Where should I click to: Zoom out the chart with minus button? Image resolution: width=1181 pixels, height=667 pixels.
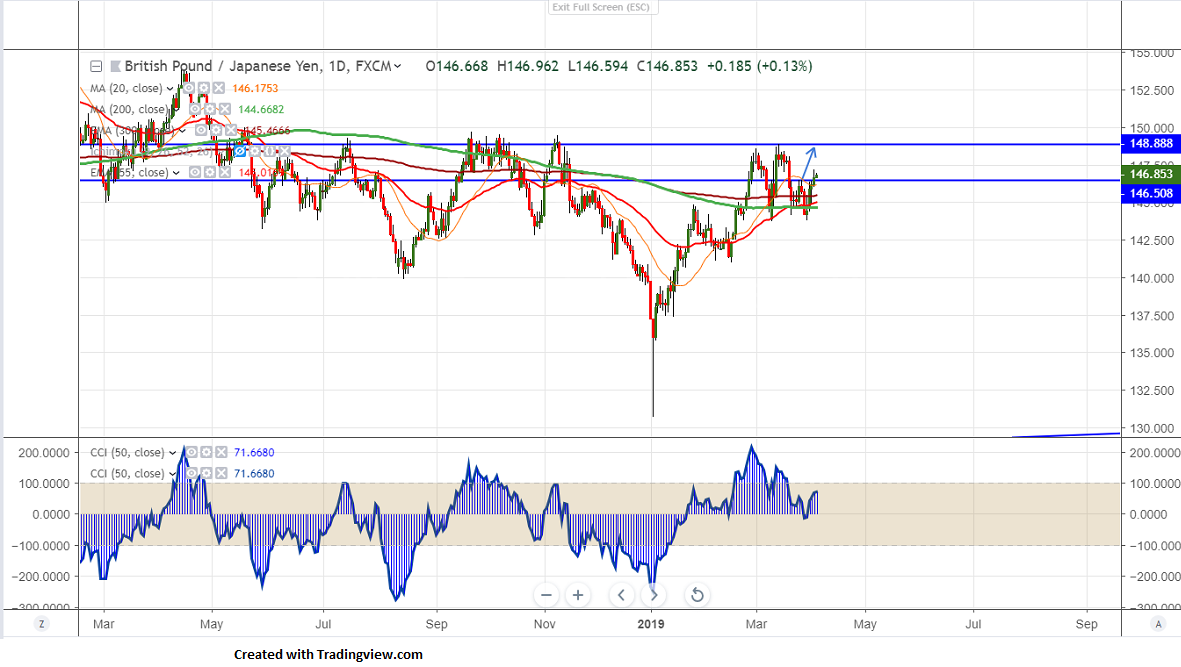click(x=546, y=596)
